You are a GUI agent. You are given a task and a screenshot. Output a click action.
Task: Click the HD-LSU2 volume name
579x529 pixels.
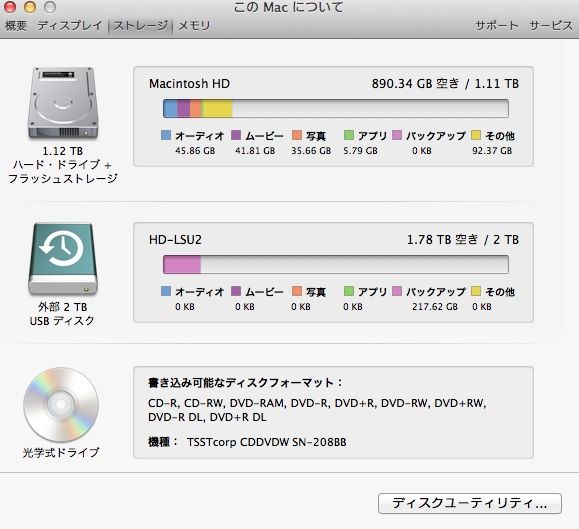(175, 240)
